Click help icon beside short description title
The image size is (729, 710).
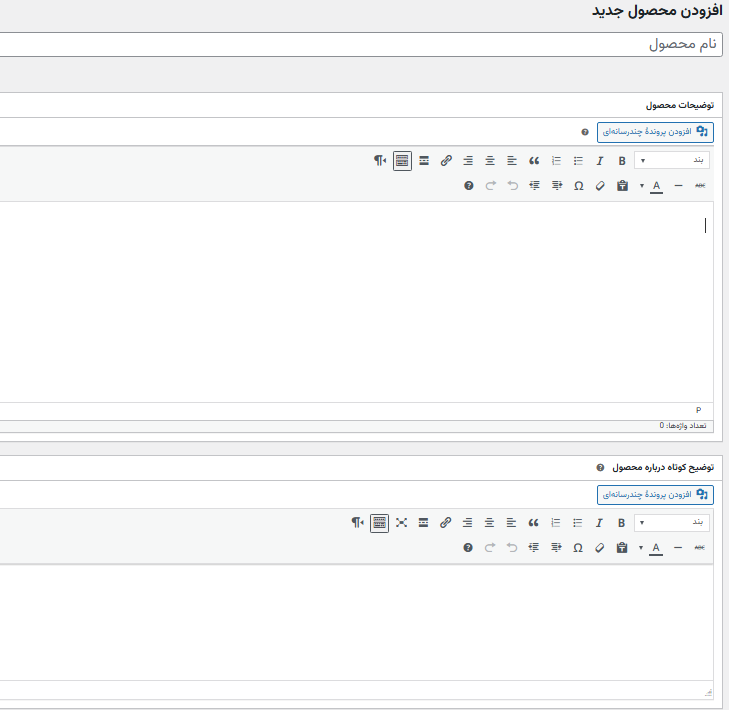pyautogui.click(x=600, y=467)
